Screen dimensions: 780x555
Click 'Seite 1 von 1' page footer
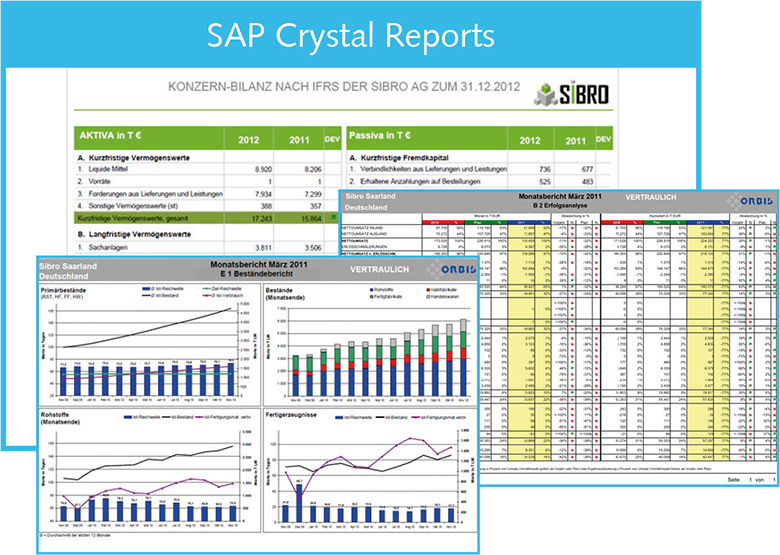click(752, 479)
